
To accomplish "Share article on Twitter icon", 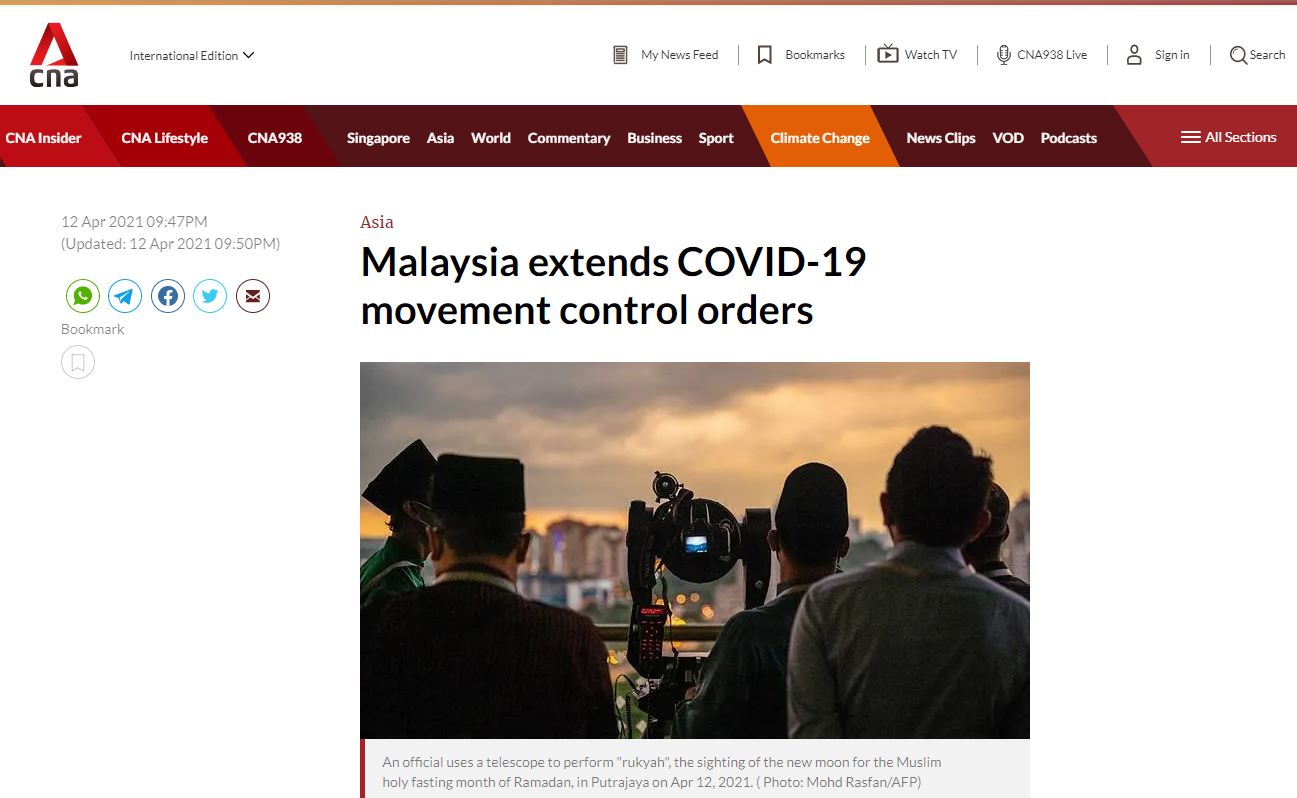I will 210,296.
